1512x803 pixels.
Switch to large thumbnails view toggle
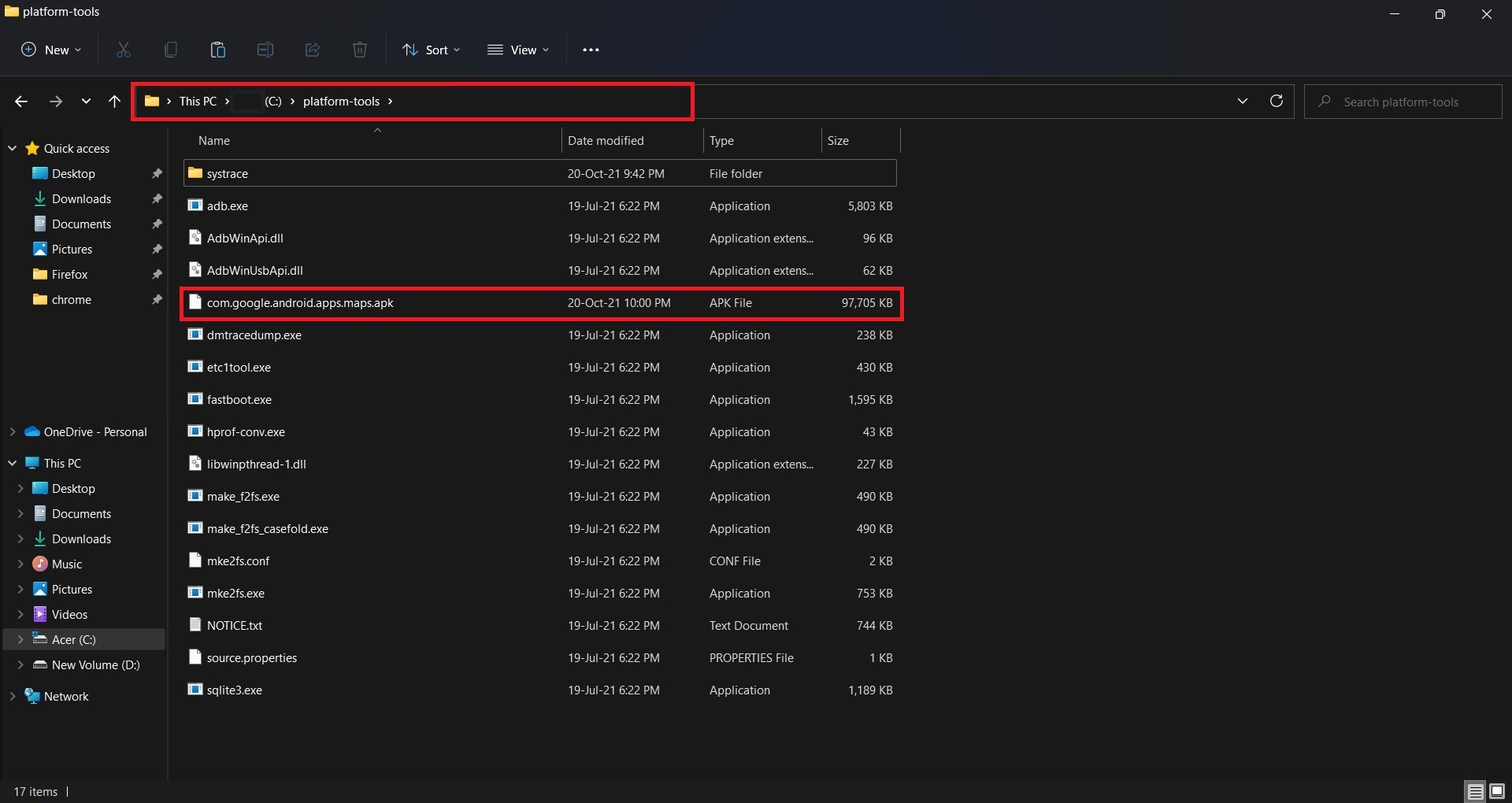click(x=1496, y=791)
